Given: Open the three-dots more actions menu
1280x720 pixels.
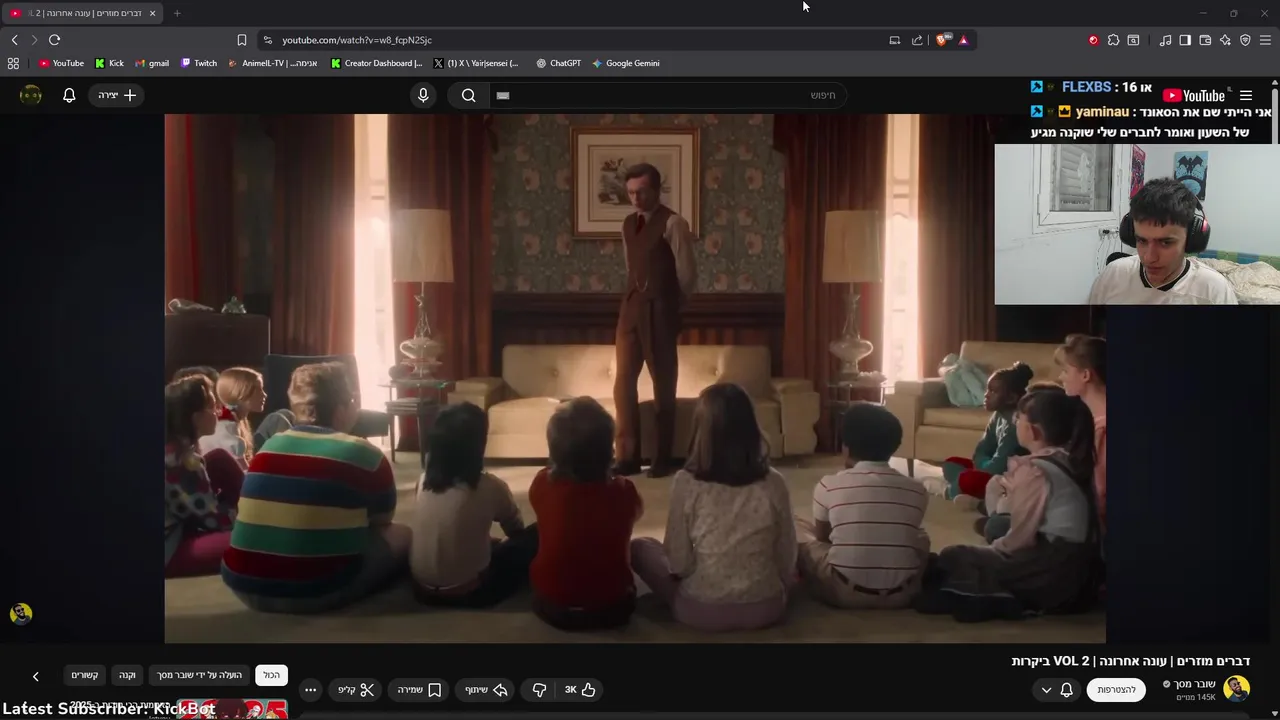Looking at the screenshot, I should 310,690.
